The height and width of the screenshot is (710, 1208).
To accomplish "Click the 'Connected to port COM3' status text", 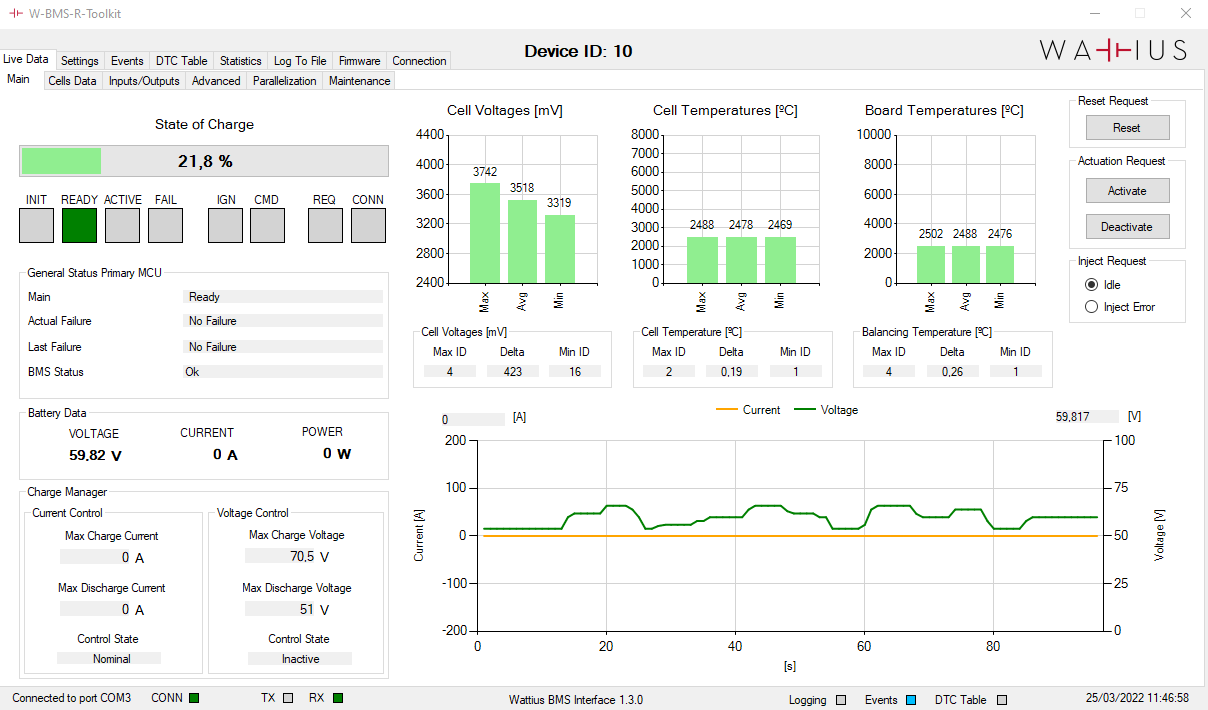I will [x=72, y=698].
